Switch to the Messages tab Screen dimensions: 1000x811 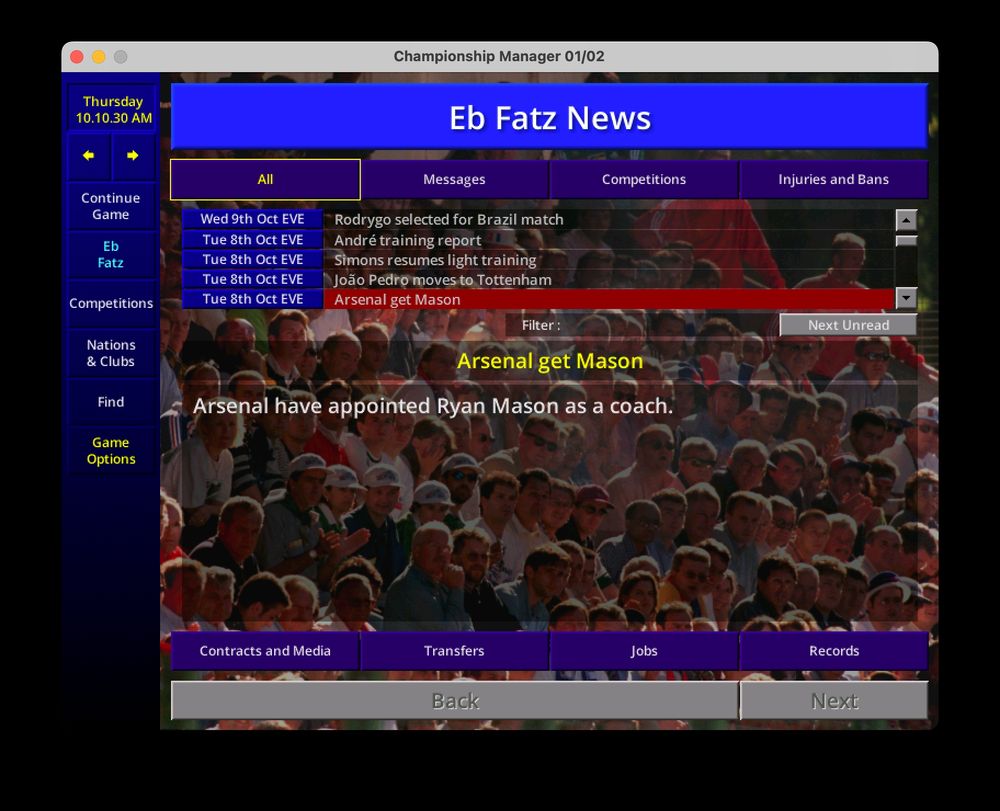point(454,180)
